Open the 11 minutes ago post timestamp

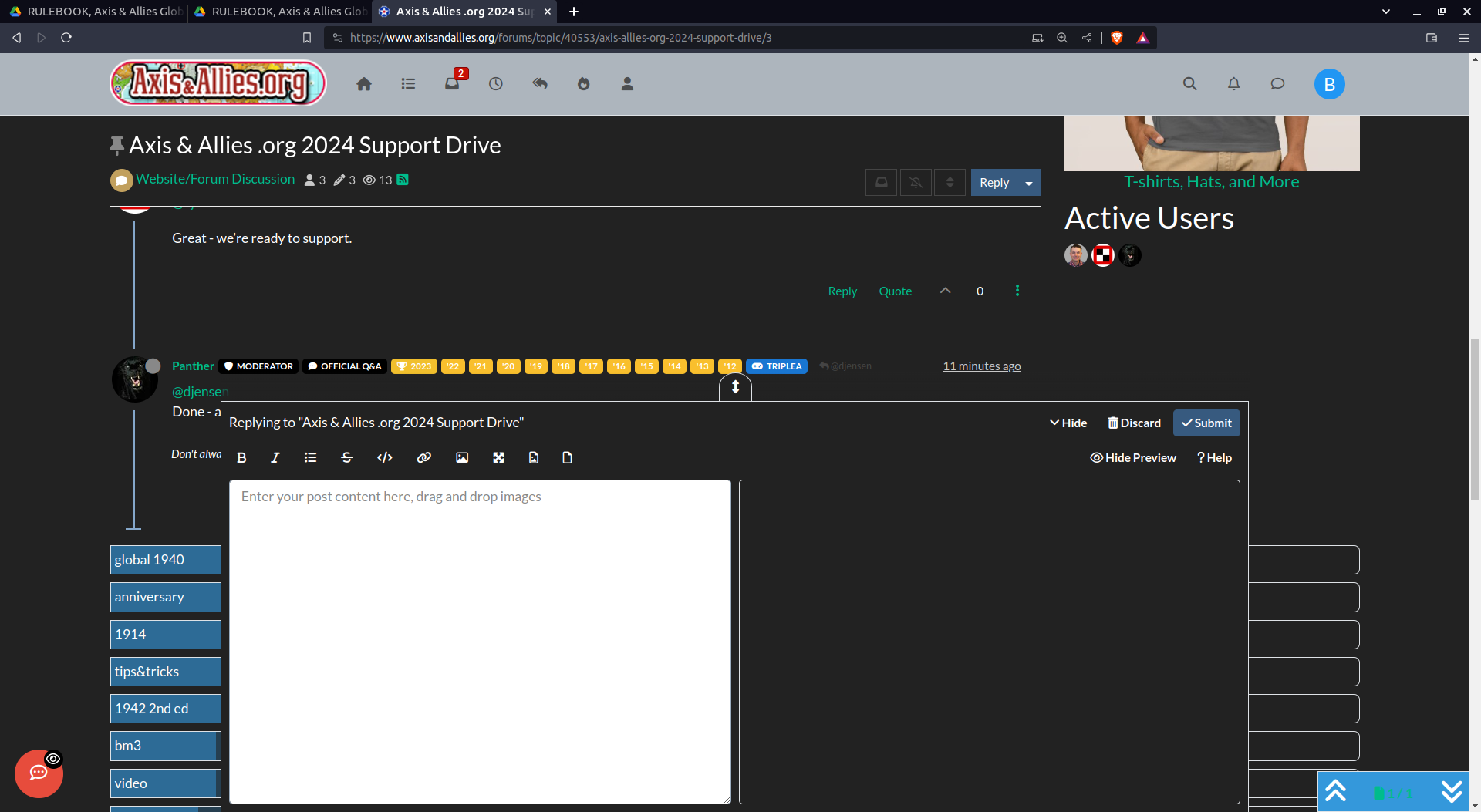(982, 366)
